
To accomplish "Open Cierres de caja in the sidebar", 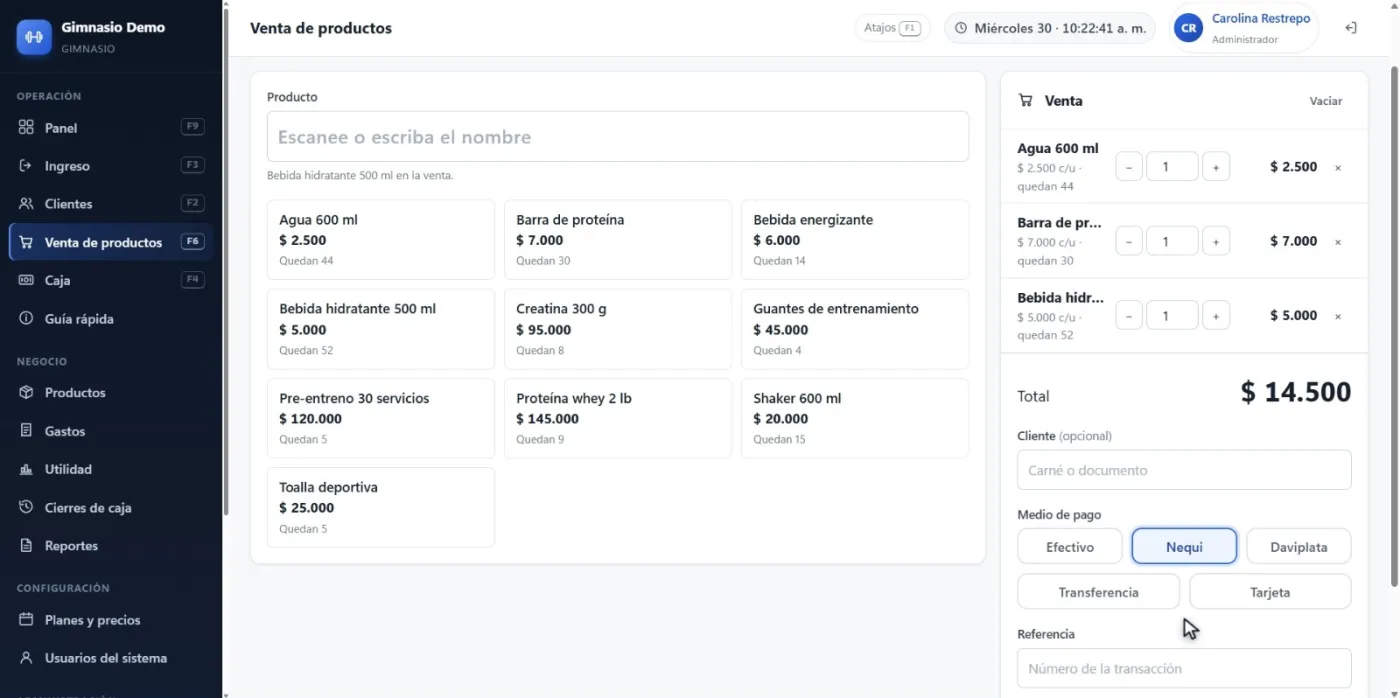I will coord(111,508).
